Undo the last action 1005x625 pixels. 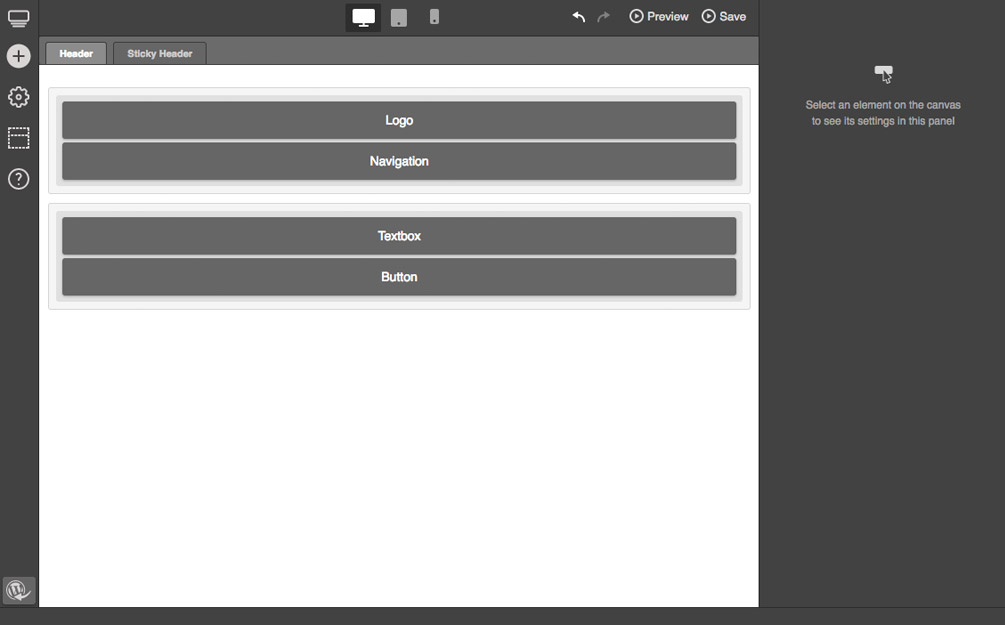click(x=578, y=17)
